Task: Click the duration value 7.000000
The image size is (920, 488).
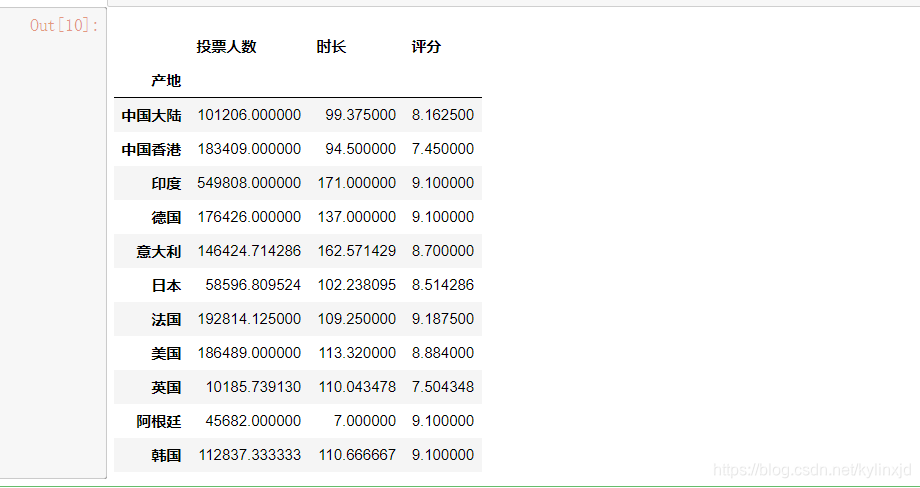Action: coord(365,421)
